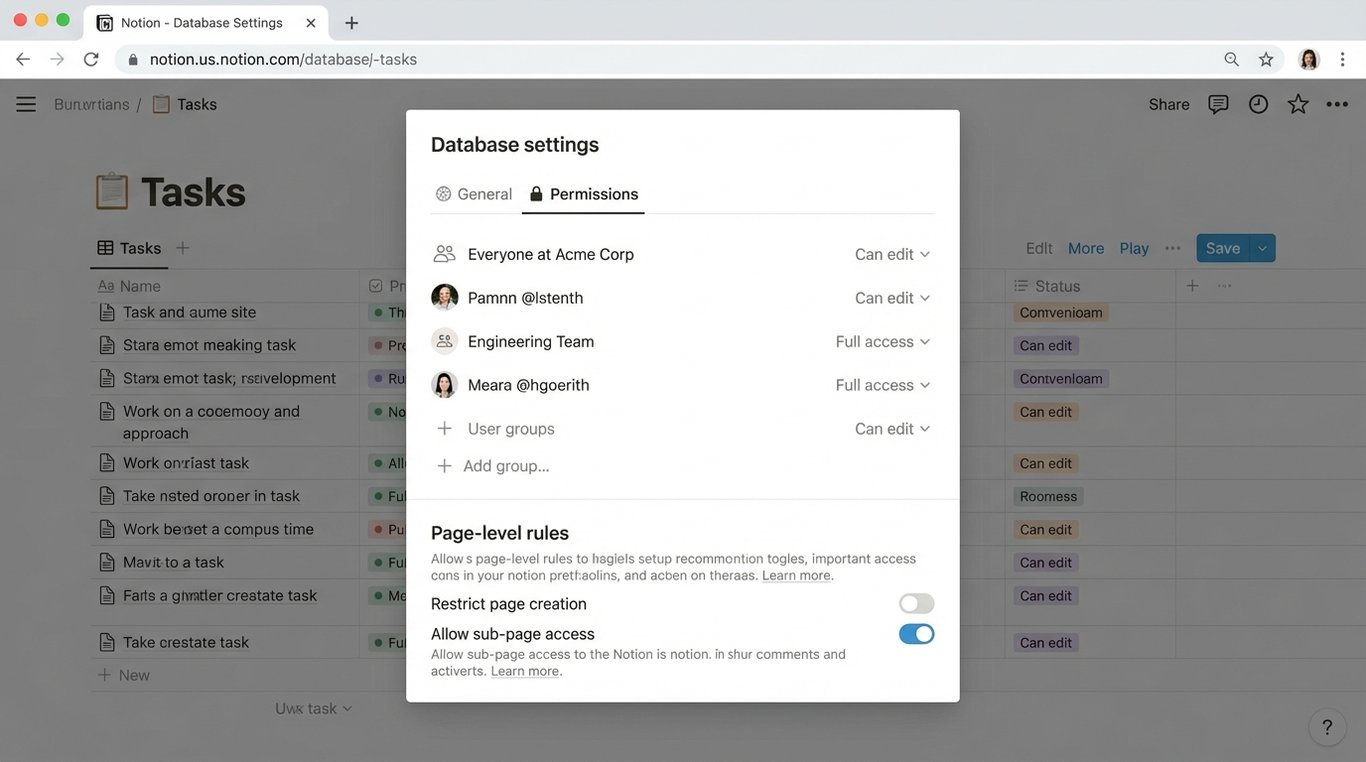Viewport: 1366px width, 762px height.
Task: Open view options dots beside Play
Action: pyautogui.click(x=1173, y=248)
